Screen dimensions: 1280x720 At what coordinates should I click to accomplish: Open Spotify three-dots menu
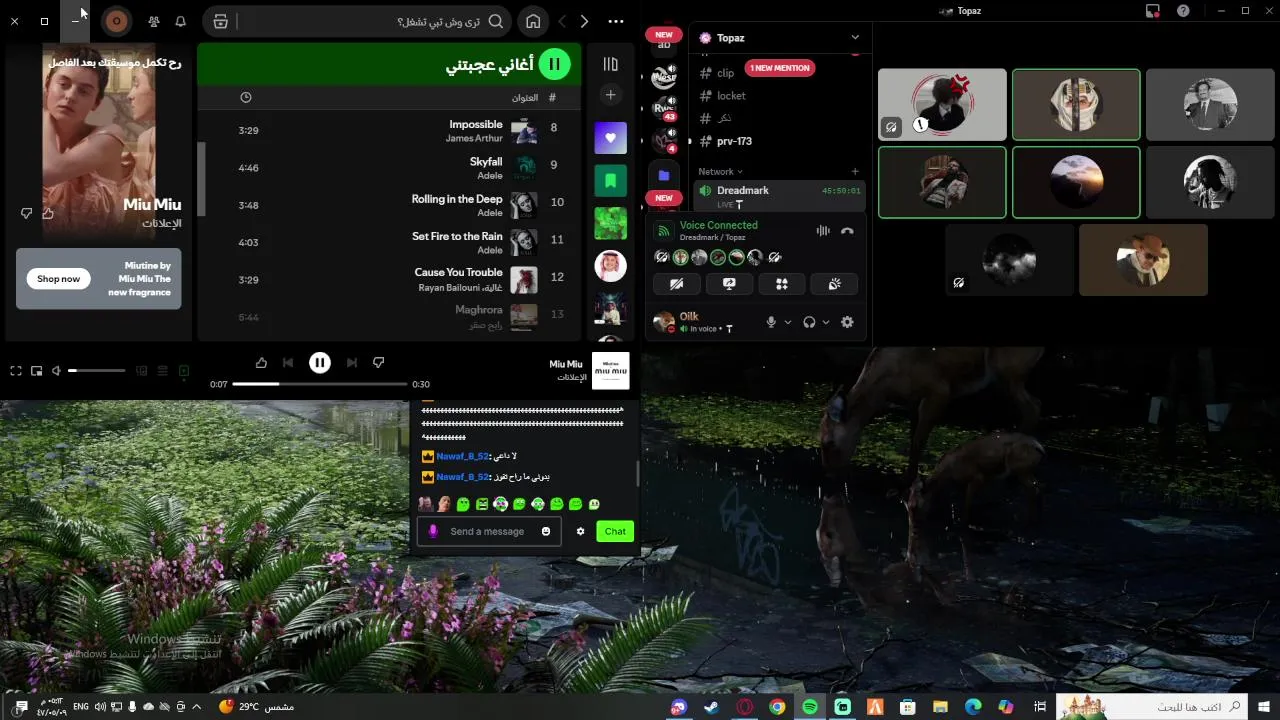tap(616, 21)
